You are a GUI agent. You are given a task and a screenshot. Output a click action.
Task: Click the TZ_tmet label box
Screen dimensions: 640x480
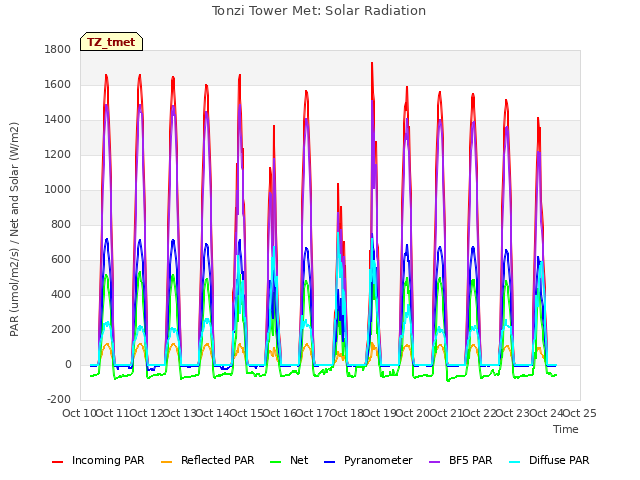point(111,42)
